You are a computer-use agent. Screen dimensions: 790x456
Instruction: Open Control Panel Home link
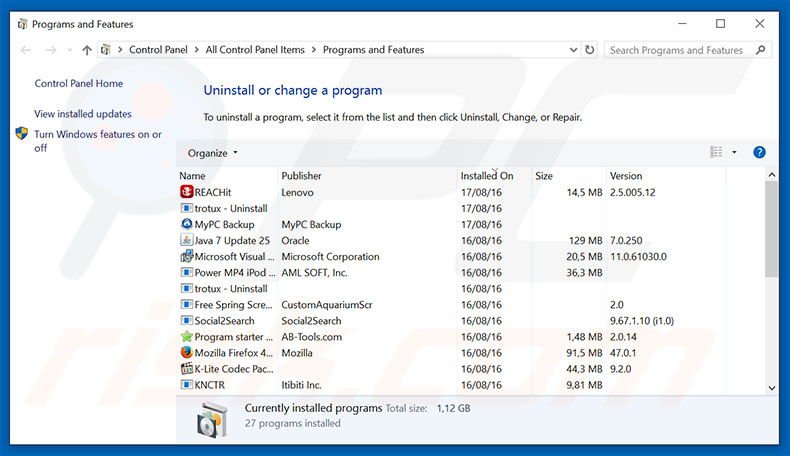(x=79, y=84)
